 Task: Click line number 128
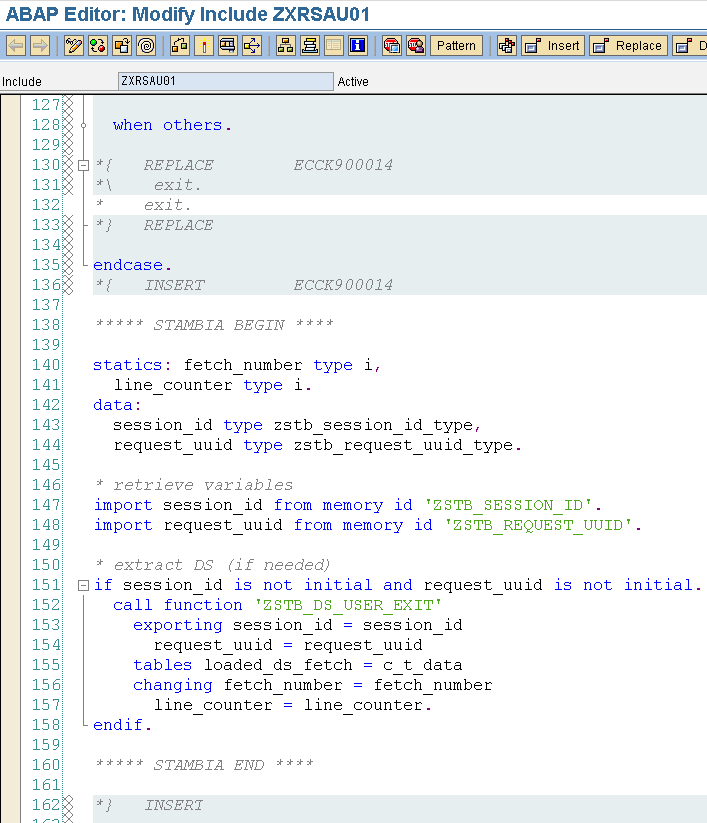click(46, 125)
